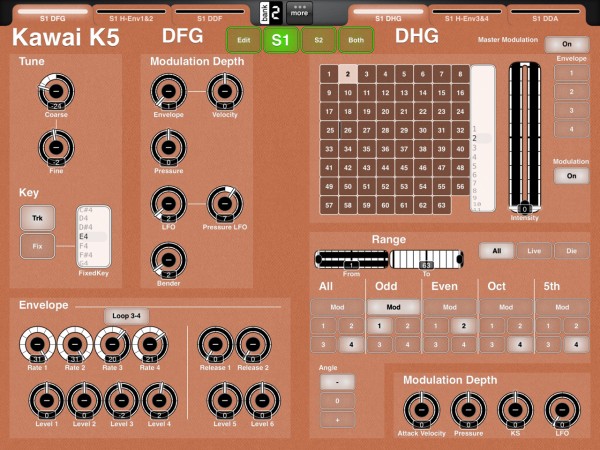Click the Rate 4 envelope knob
This screenshot has height=450, width=600.
click(150, 344)
